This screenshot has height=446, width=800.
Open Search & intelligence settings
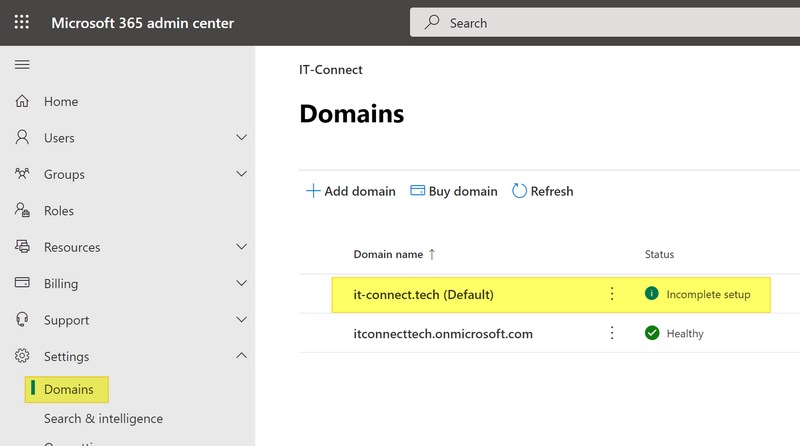coord(103,419)
